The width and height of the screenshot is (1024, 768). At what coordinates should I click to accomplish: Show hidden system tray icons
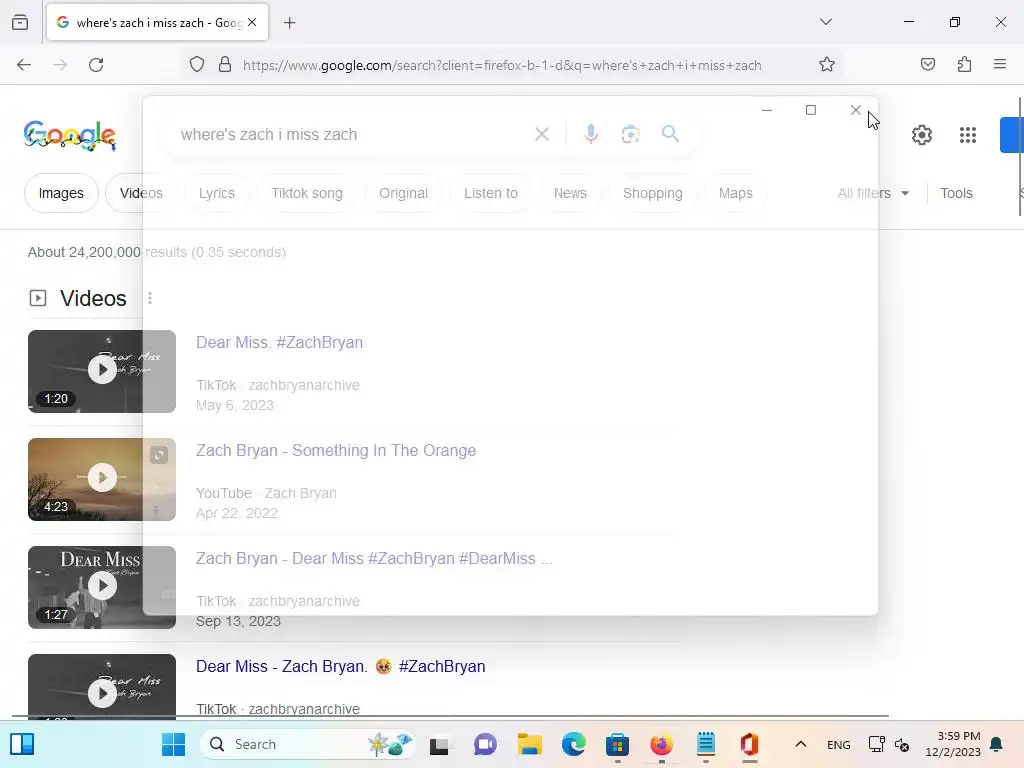click(x=801, y=744)
